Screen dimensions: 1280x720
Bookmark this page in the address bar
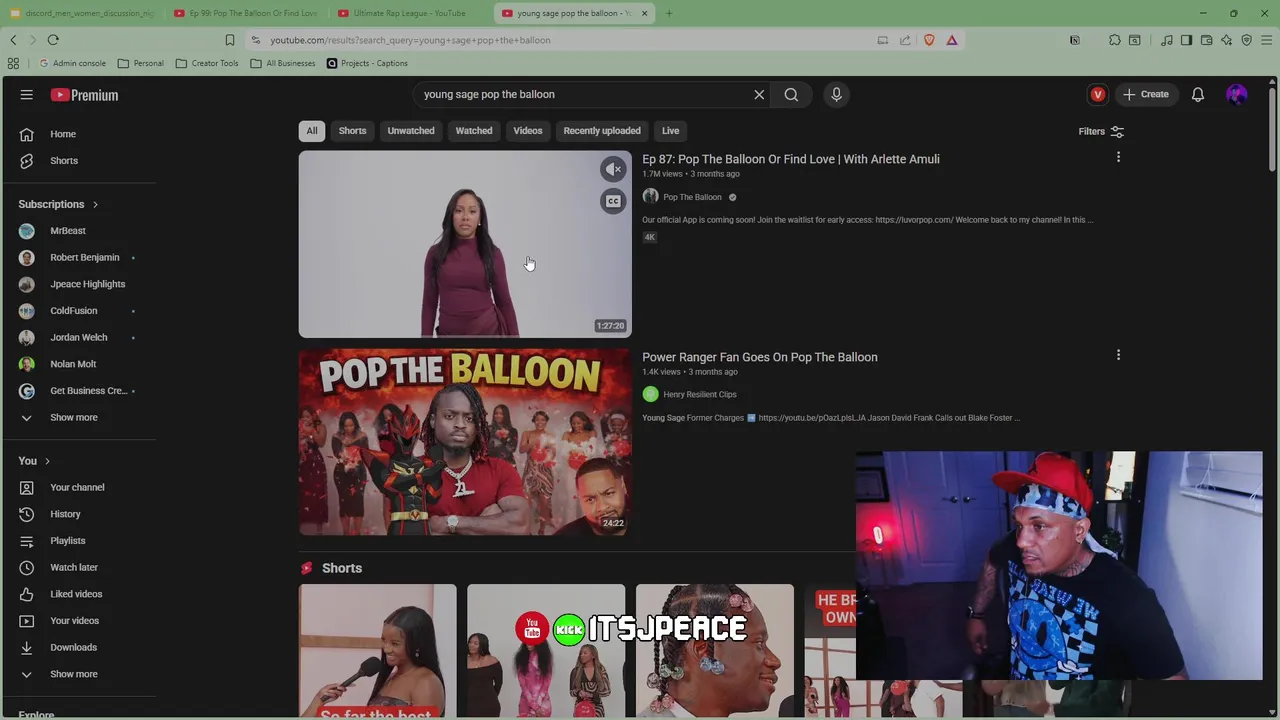(230, 40)
